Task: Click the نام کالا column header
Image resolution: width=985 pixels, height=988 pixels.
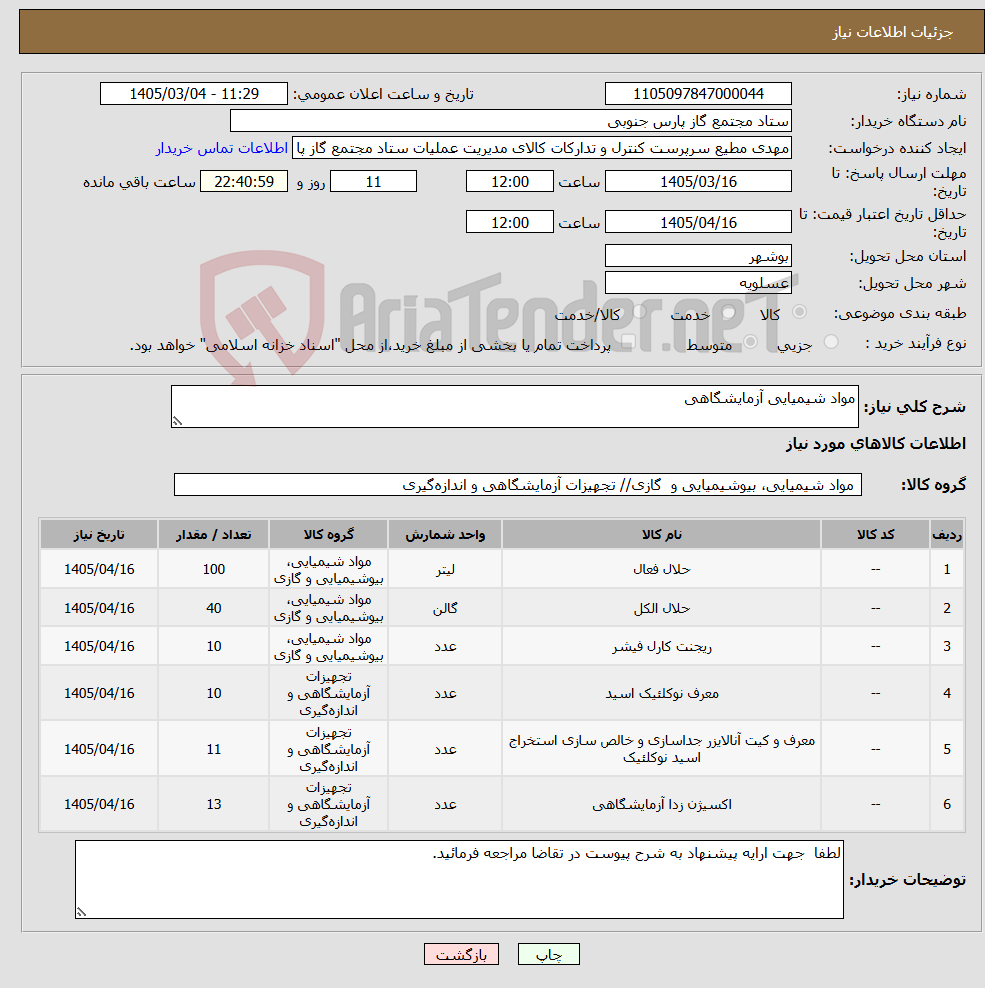Action: 662,534
